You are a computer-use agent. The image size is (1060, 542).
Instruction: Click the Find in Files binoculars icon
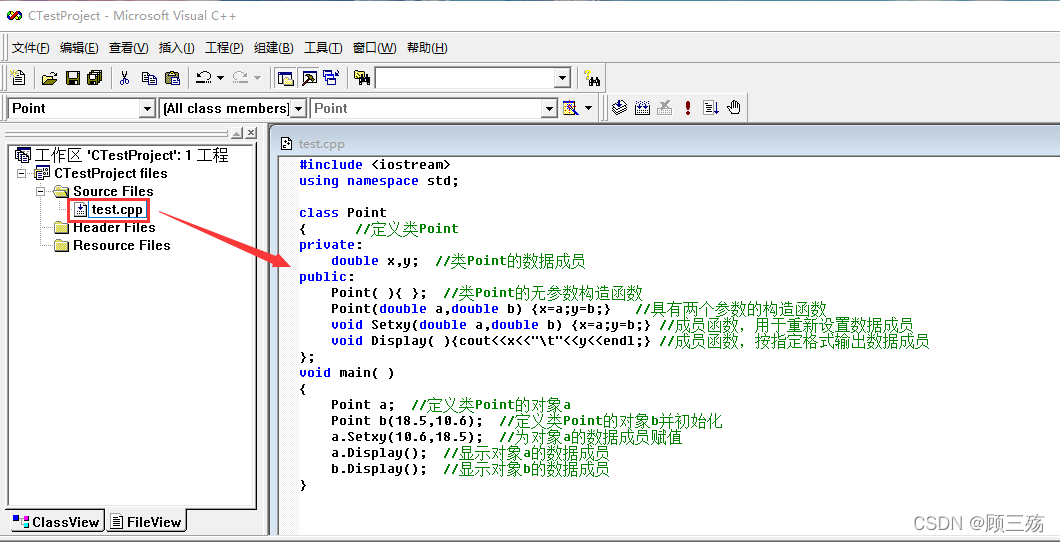(x=362, y=78)
